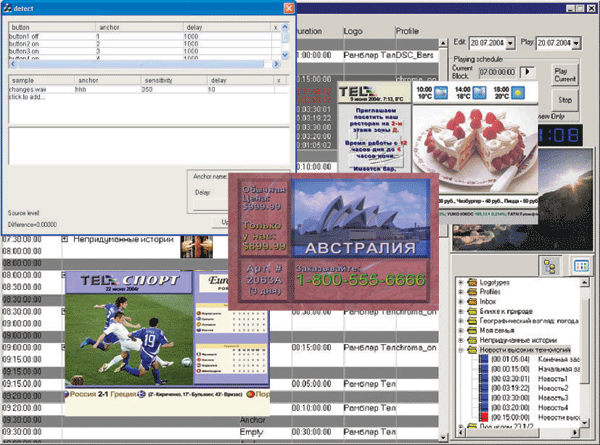Open the Play date dropdown
The width and height of the screenshot is (600, 445).
coord(576,43)
